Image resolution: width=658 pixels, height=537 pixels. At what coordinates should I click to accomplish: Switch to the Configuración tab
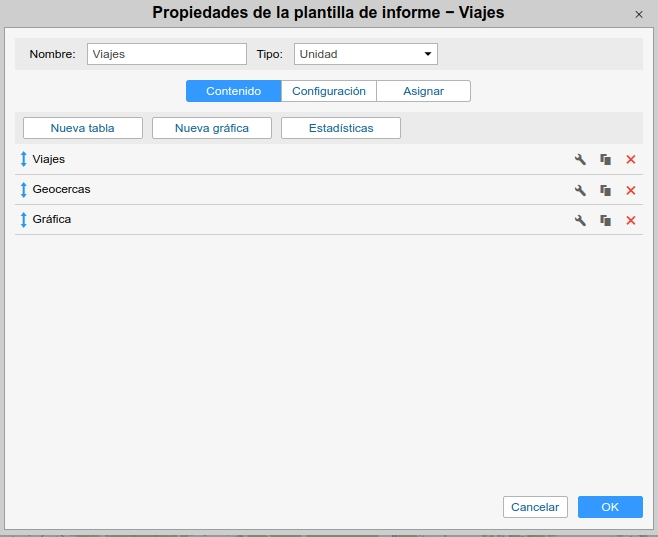click(329, 91)
